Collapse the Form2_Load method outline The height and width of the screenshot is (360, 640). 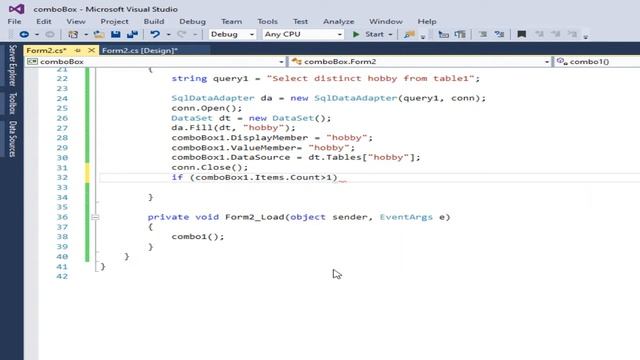pos(96,217)
